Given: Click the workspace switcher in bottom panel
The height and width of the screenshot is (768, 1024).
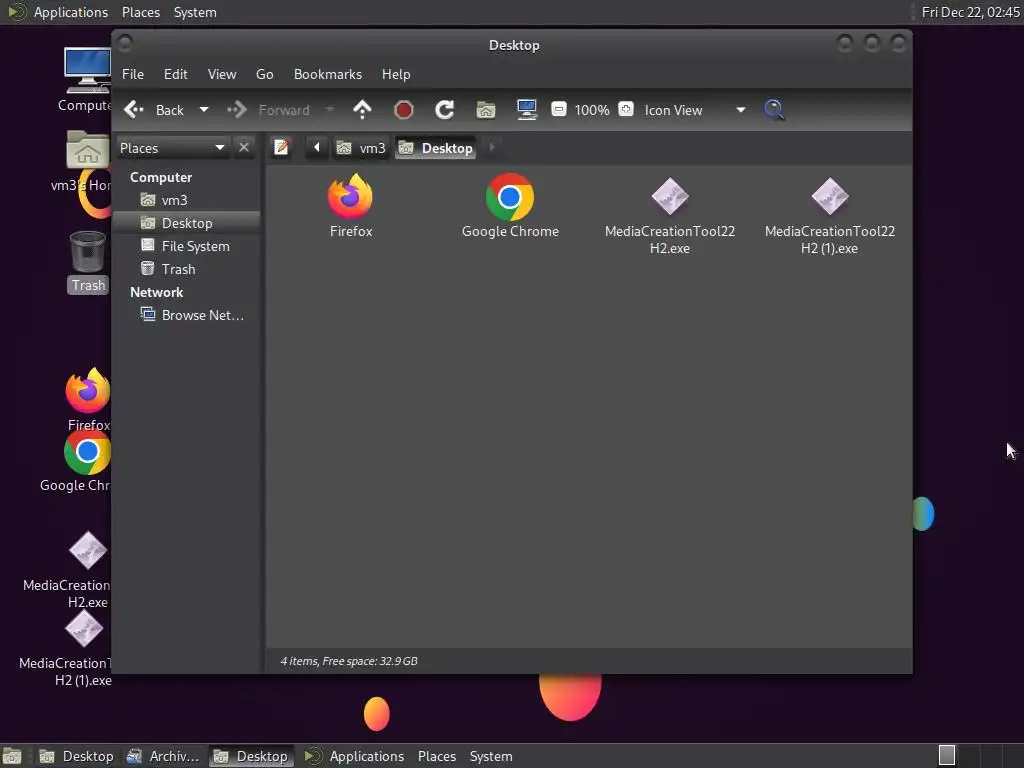Looking at the screenshot, I should pyautogui.click(x=947, y=756).
